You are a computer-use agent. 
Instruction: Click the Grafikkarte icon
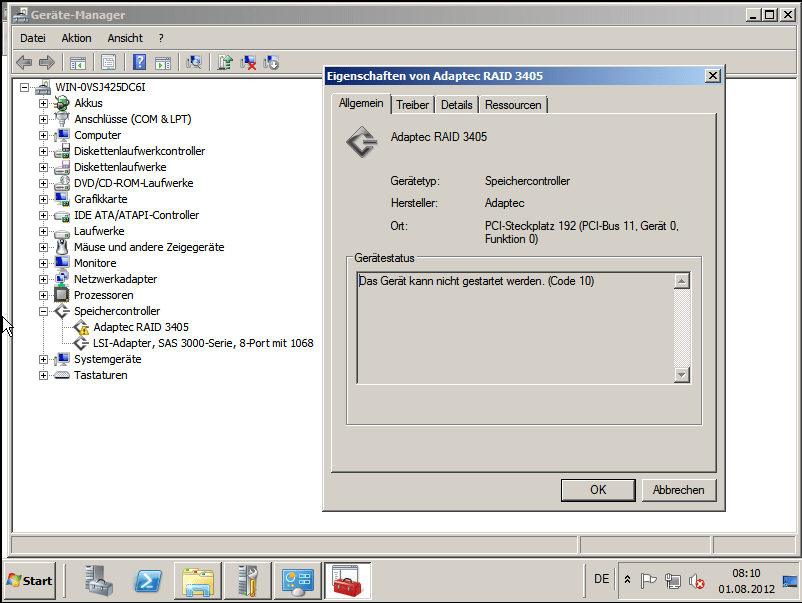coord(62,199)
